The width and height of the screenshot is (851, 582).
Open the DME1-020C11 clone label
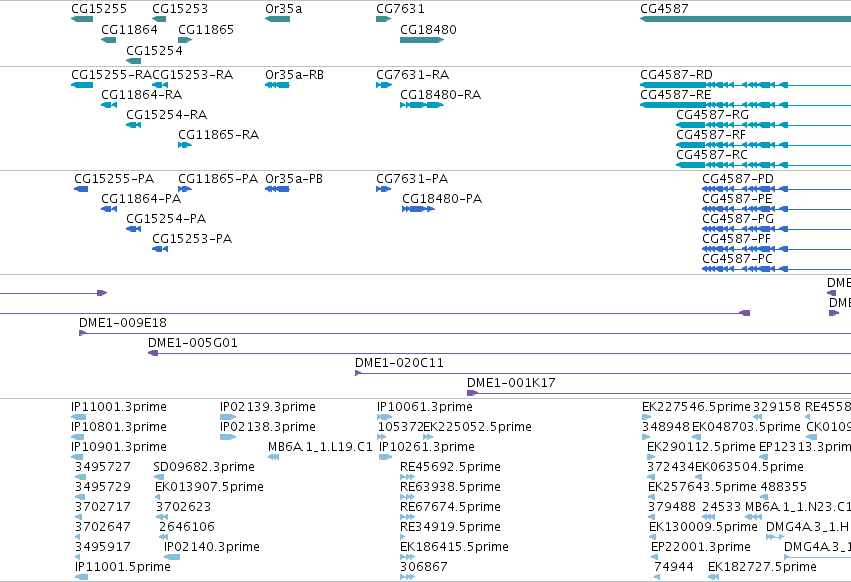pyautogui.click(x=399, y=362)
